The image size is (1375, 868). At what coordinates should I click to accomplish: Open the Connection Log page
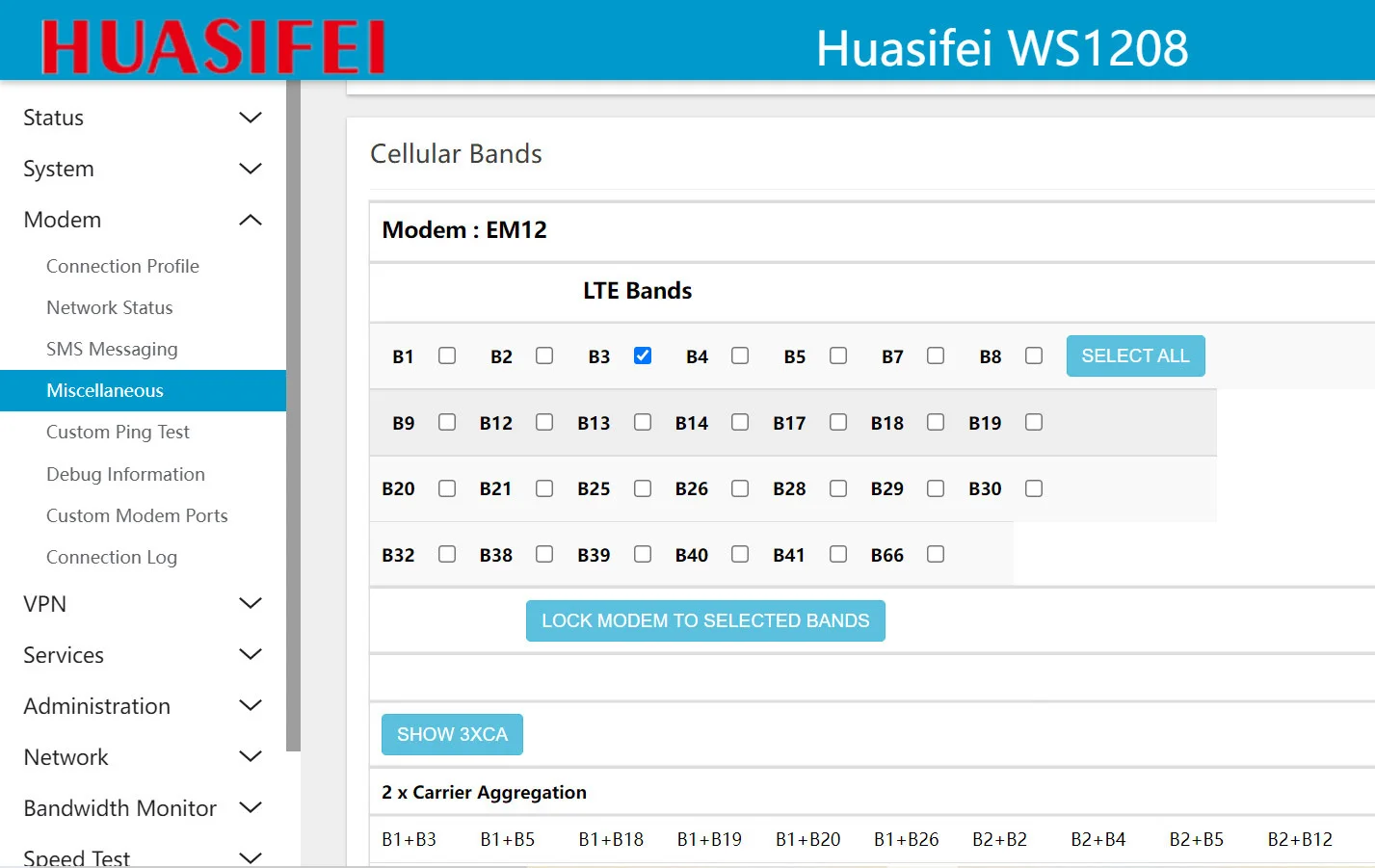click(112, 557)
